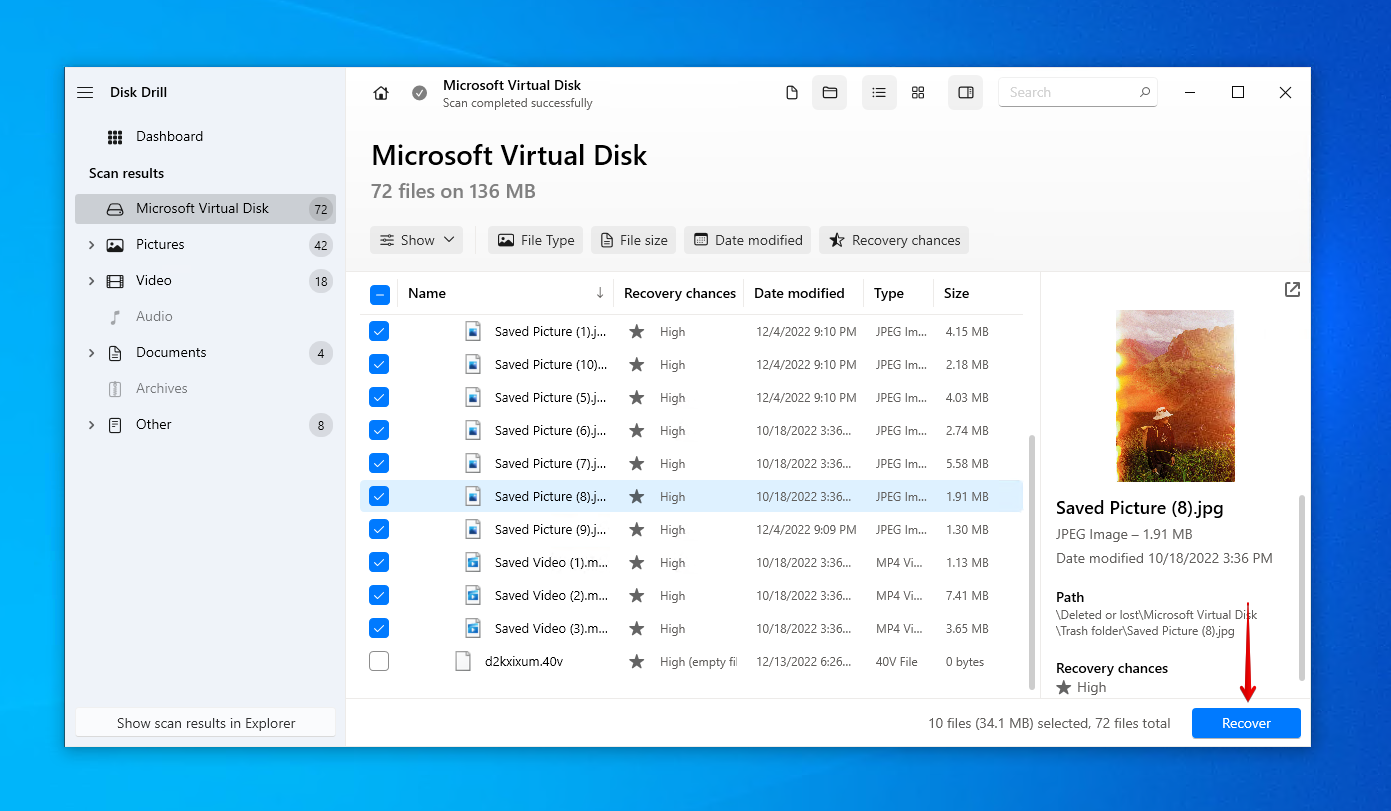Select Microsoft Virtual Disk in scan results

pyautogui.click(x=202, y=209)
